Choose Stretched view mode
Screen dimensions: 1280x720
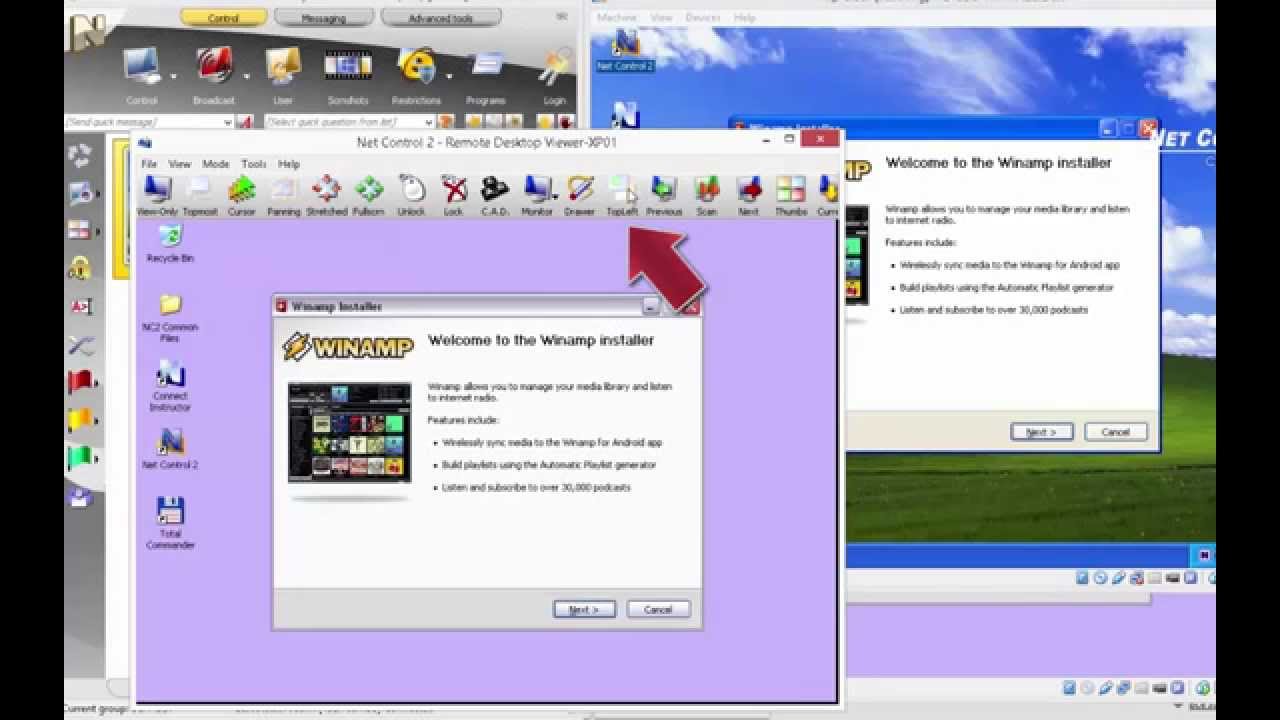tap(326, 195)
